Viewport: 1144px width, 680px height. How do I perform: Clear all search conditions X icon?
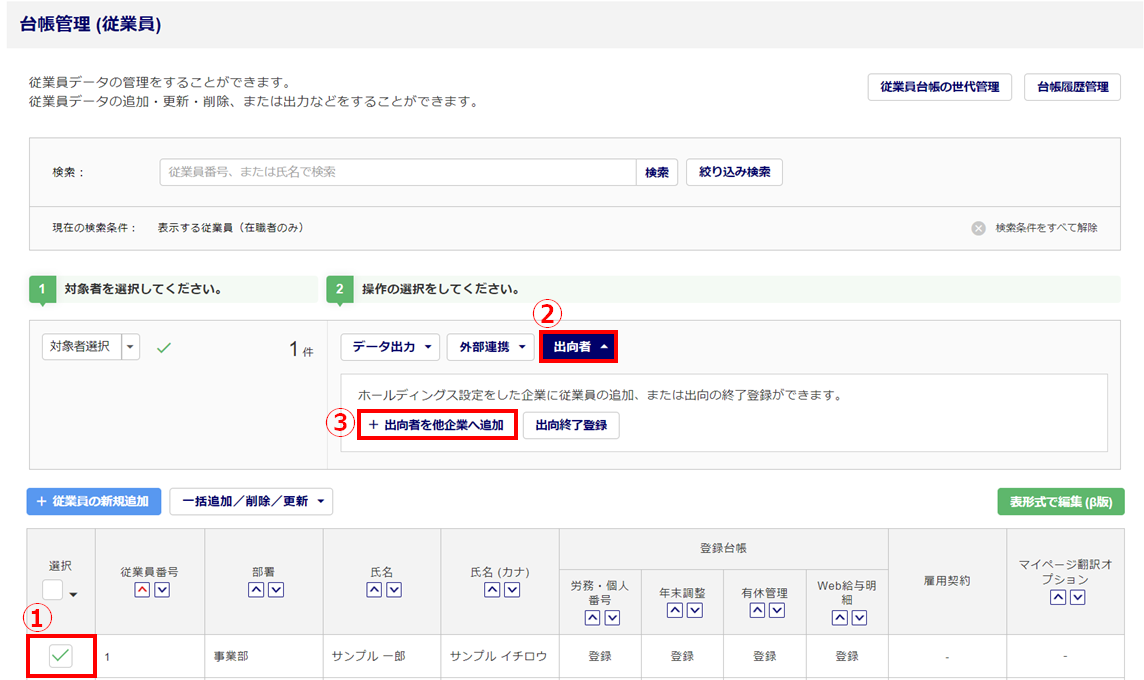(x=978, y=228)
